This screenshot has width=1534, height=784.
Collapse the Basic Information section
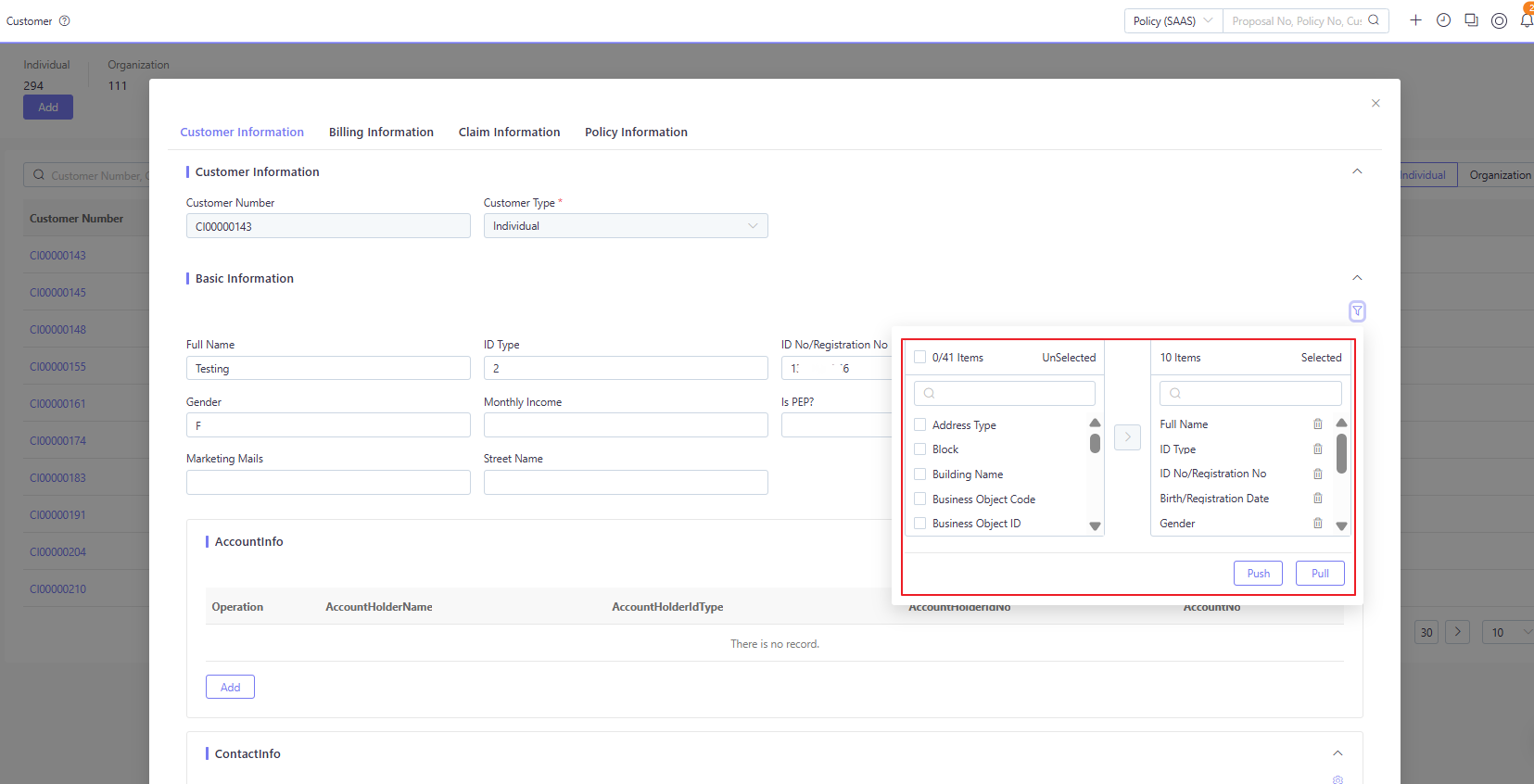point(1357,278)
